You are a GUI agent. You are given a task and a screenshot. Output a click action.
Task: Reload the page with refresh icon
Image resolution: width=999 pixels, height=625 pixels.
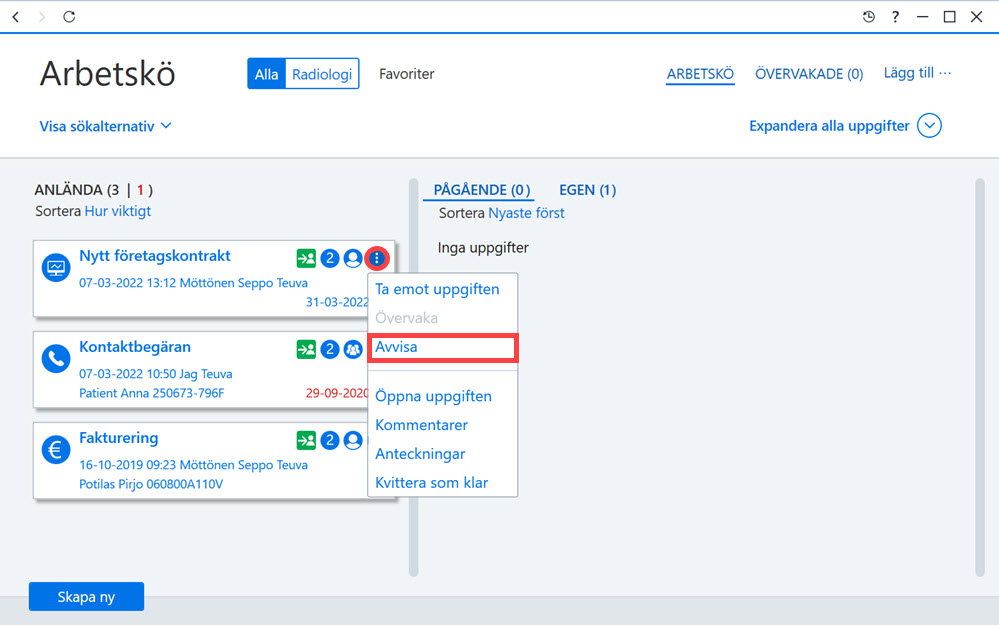69,17
